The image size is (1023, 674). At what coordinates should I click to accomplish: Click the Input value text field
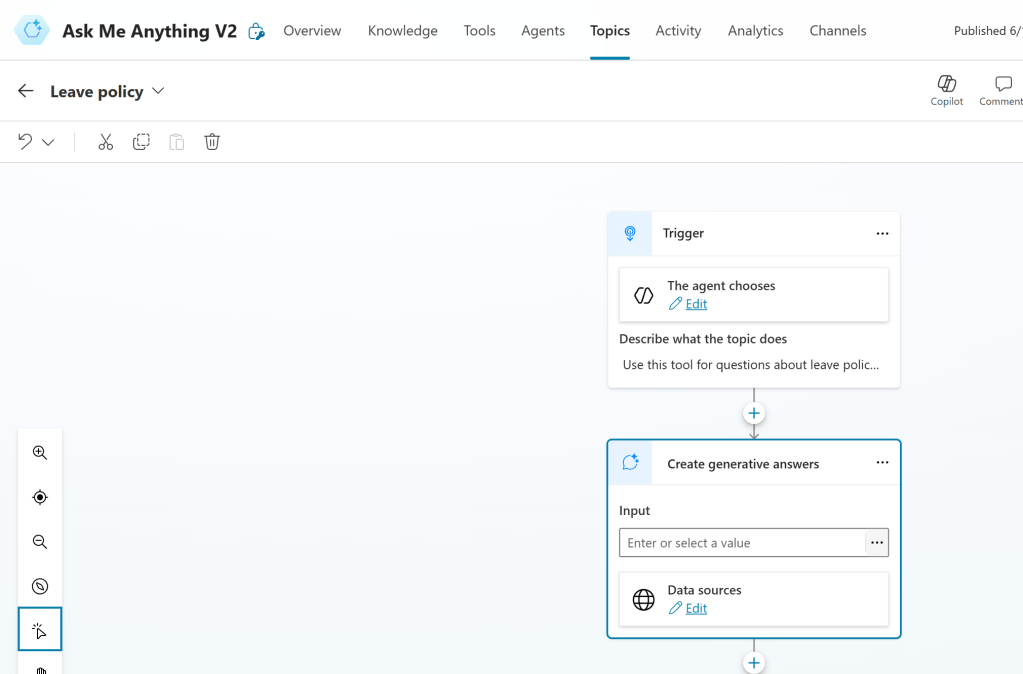[741, 543]
